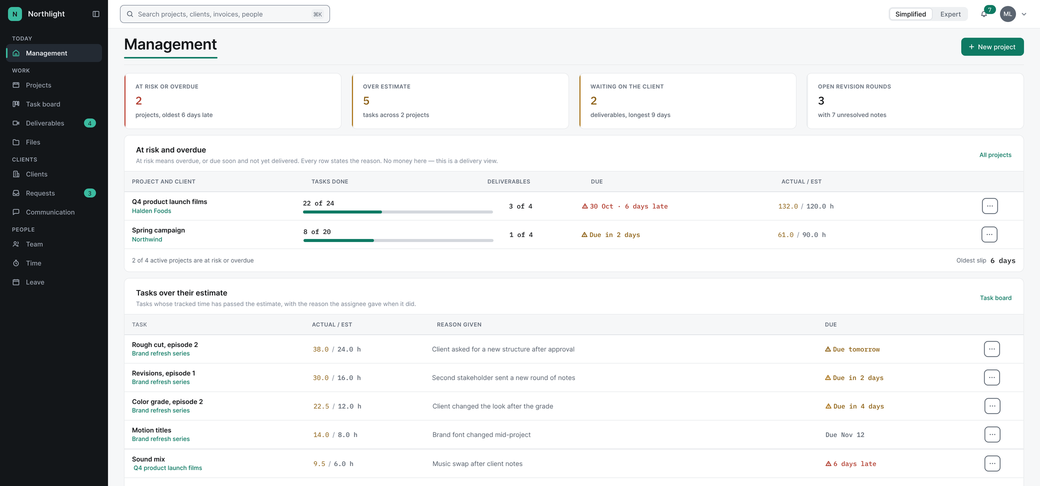Open more options for Color grade, episode 2

tap(992, 406)
